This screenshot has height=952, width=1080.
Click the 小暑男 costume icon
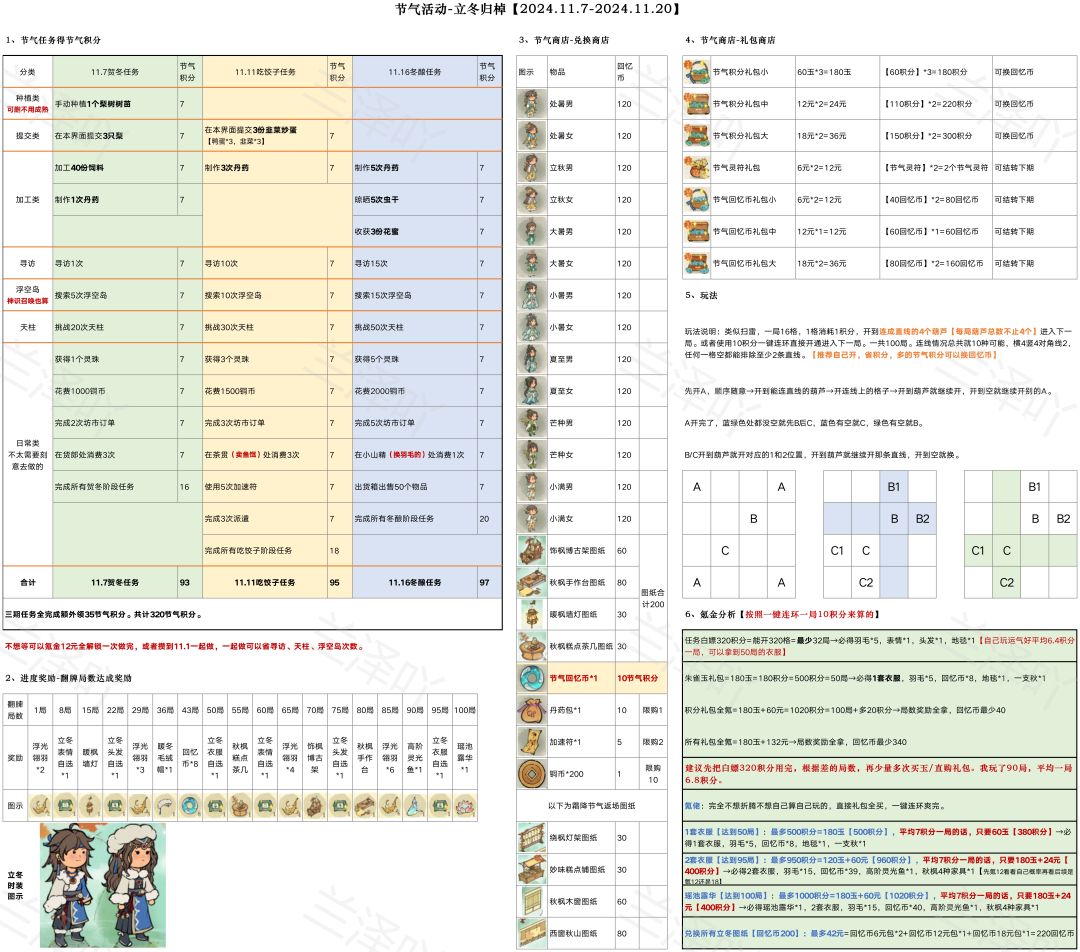[x=531, y=295]
